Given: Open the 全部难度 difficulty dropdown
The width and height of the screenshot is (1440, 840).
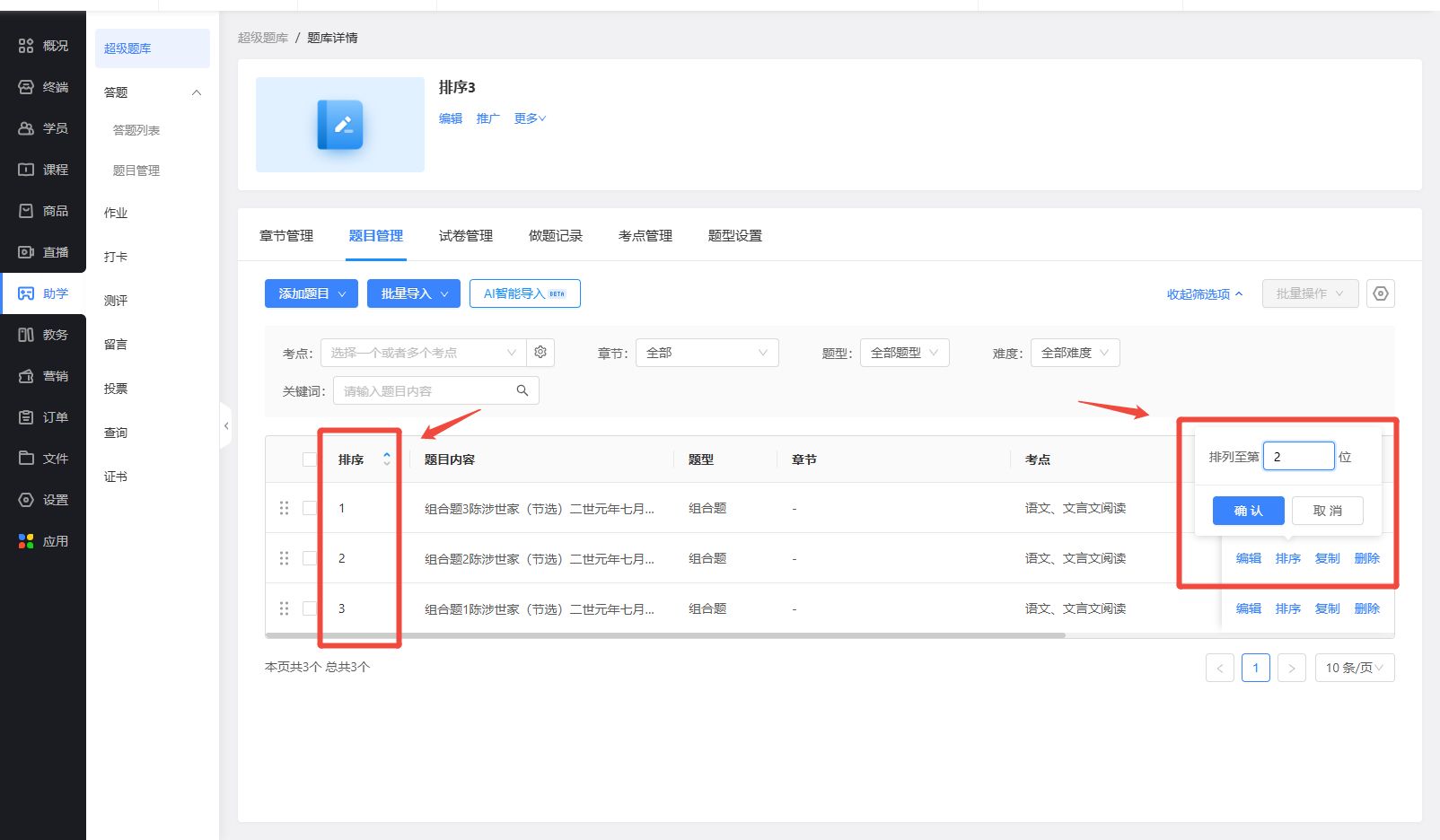Looking at the screenshot, I should pos(1075,353).
